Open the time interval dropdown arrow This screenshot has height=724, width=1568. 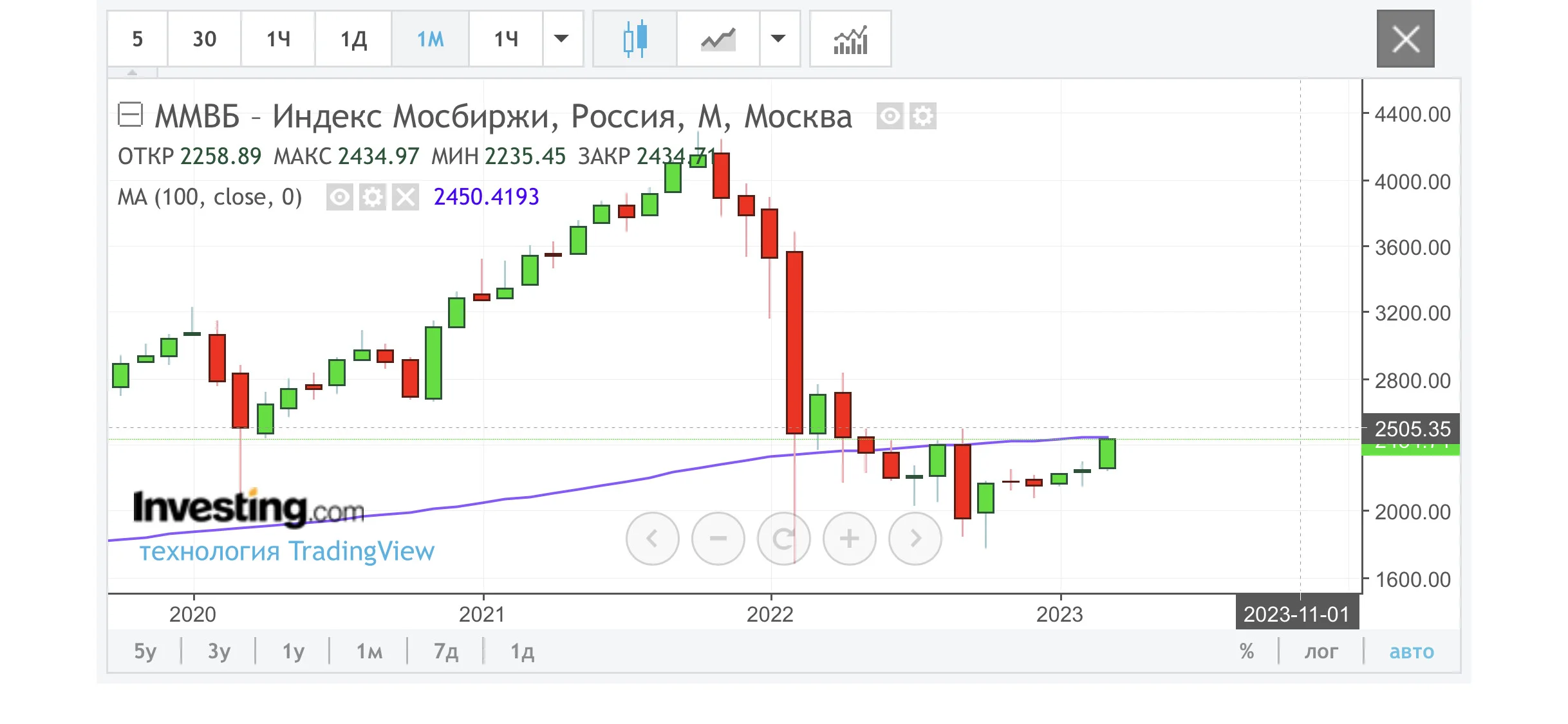tap(561, 39)
